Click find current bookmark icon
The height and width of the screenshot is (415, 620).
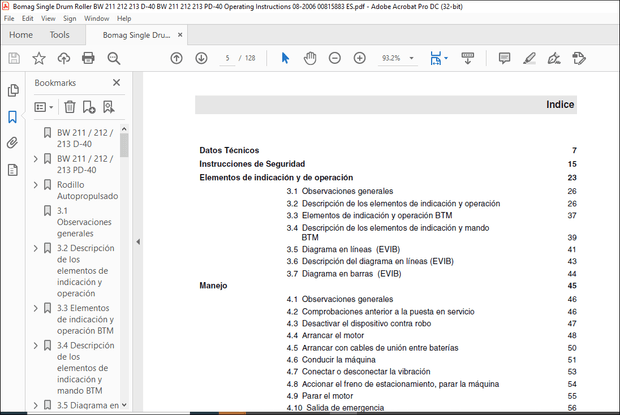point(109,107)
